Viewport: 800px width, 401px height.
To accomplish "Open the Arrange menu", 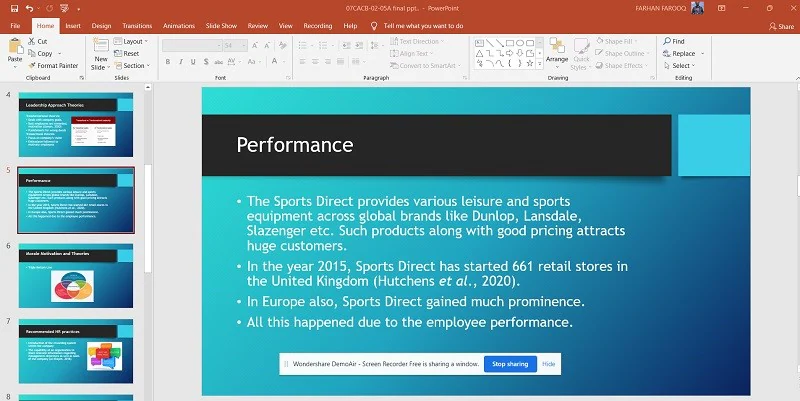I will [x=557, y=54].
